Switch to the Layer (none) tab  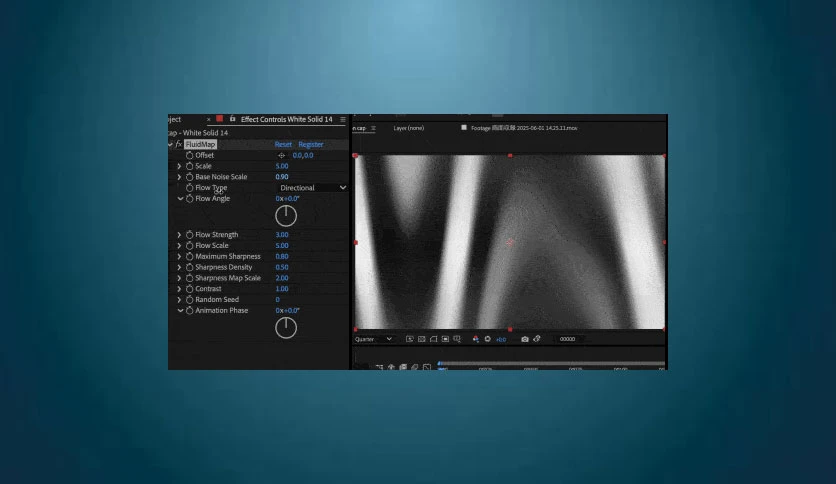(409, 128)
